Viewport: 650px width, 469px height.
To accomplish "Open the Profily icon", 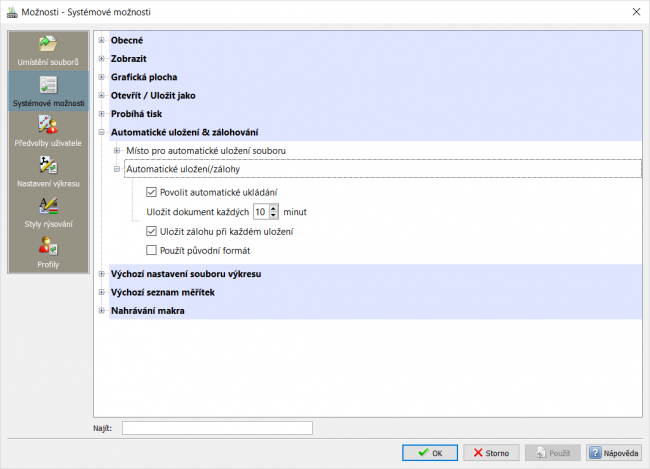I will (x=48, y=246).
